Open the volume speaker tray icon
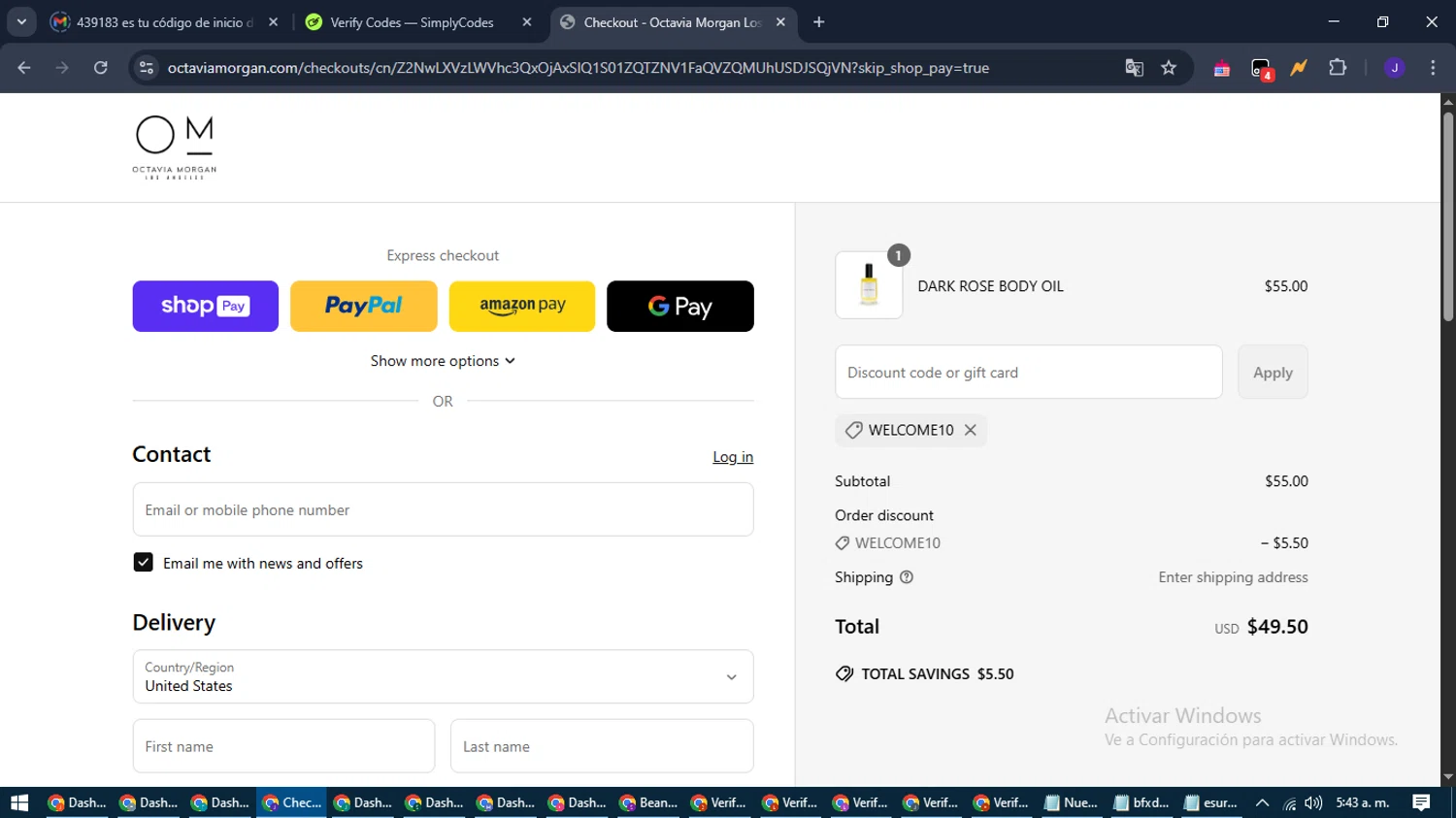The width and height of the screenshot is (1456, 818). pos(1313,802)
